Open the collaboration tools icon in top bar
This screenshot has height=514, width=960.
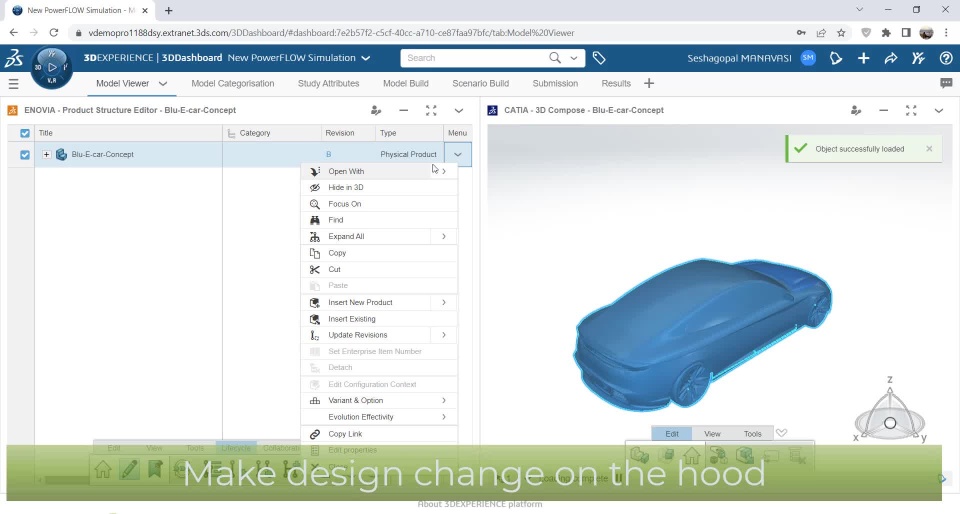[918, 58]
